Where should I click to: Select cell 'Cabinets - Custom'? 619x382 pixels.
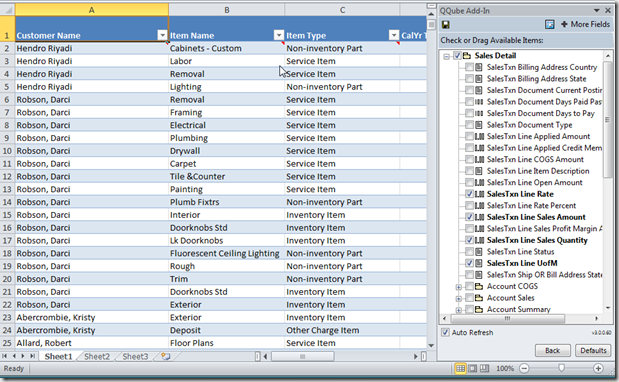coord(227,49)
